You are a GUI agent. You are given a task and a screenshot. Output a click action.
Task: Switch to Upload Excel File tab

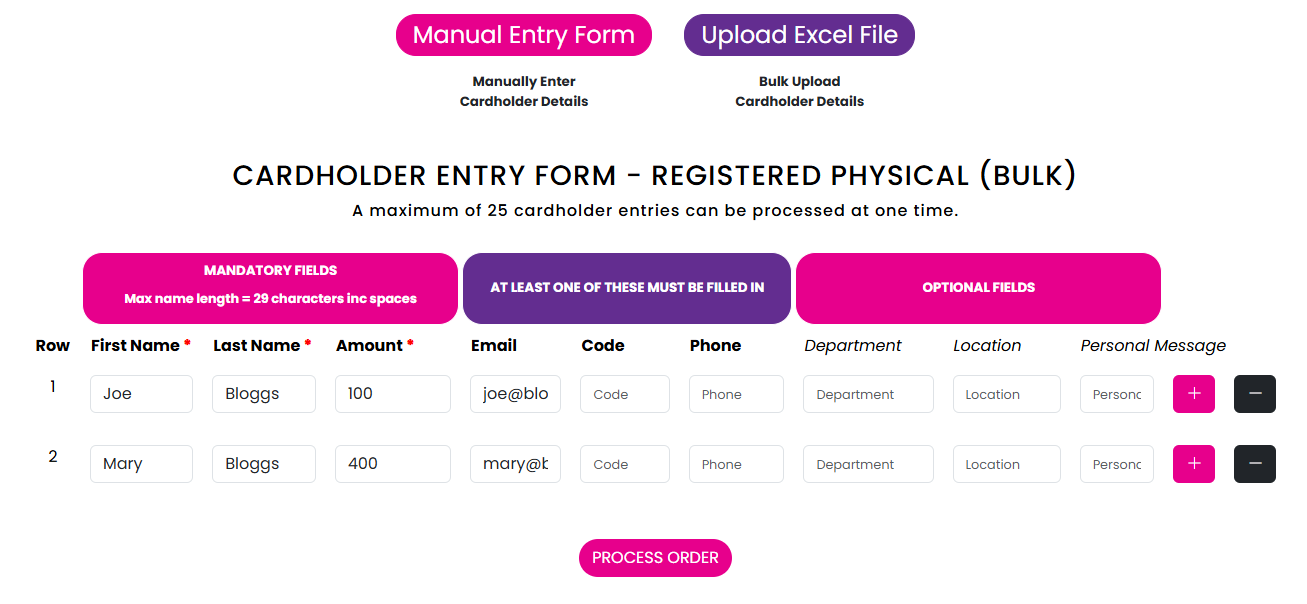tap(799, 35)
